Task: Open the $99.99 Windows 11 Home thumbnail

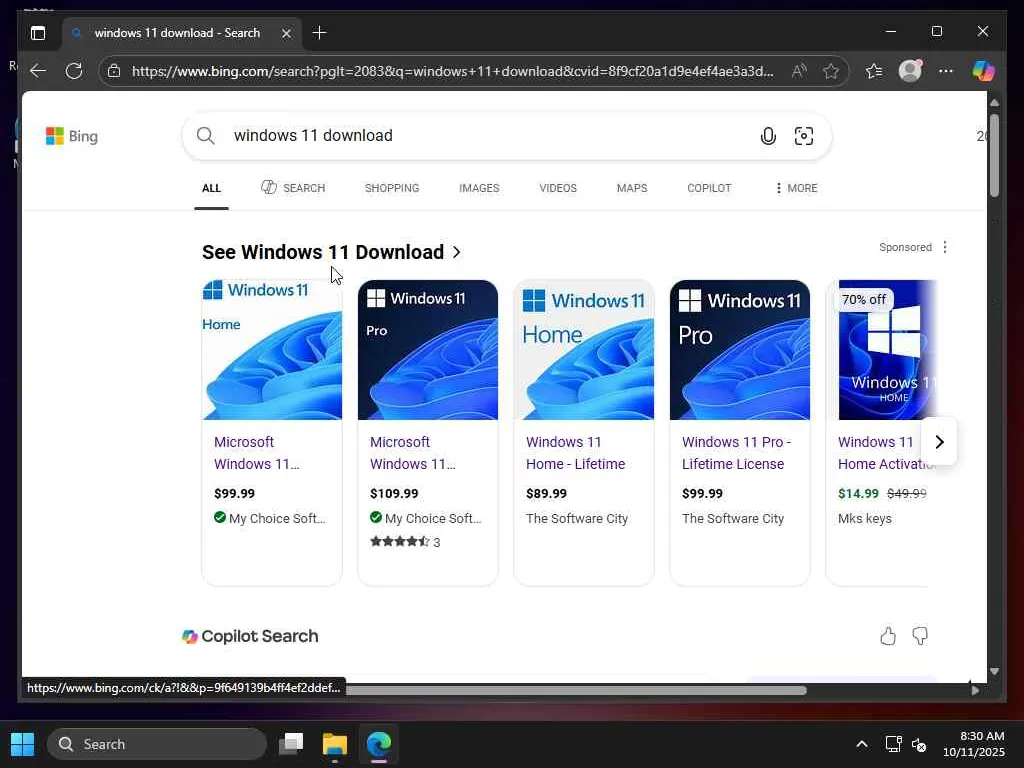Action: 272,350
